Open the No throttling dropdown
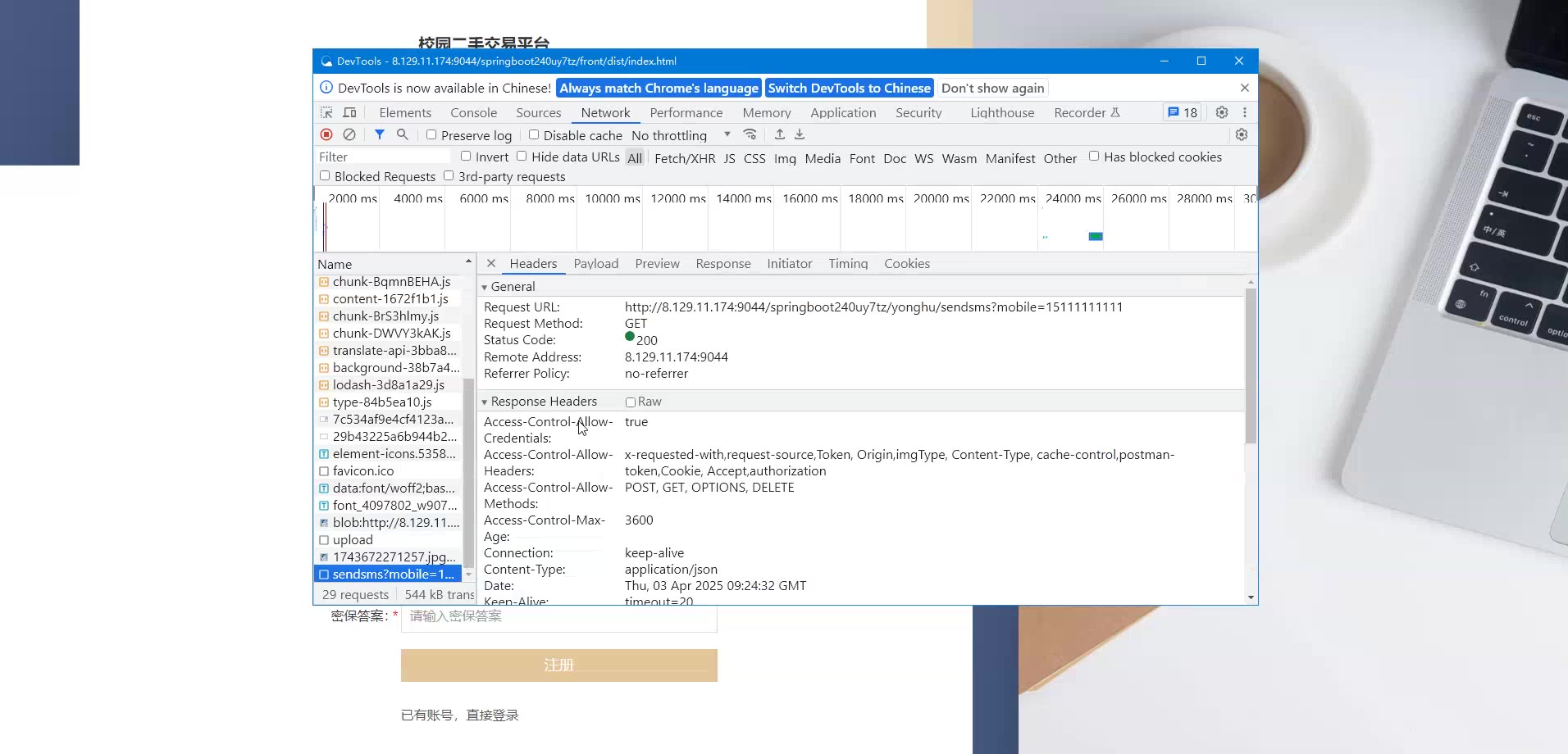The width and height of the screenshot is (1568, 754). [680, 135]
